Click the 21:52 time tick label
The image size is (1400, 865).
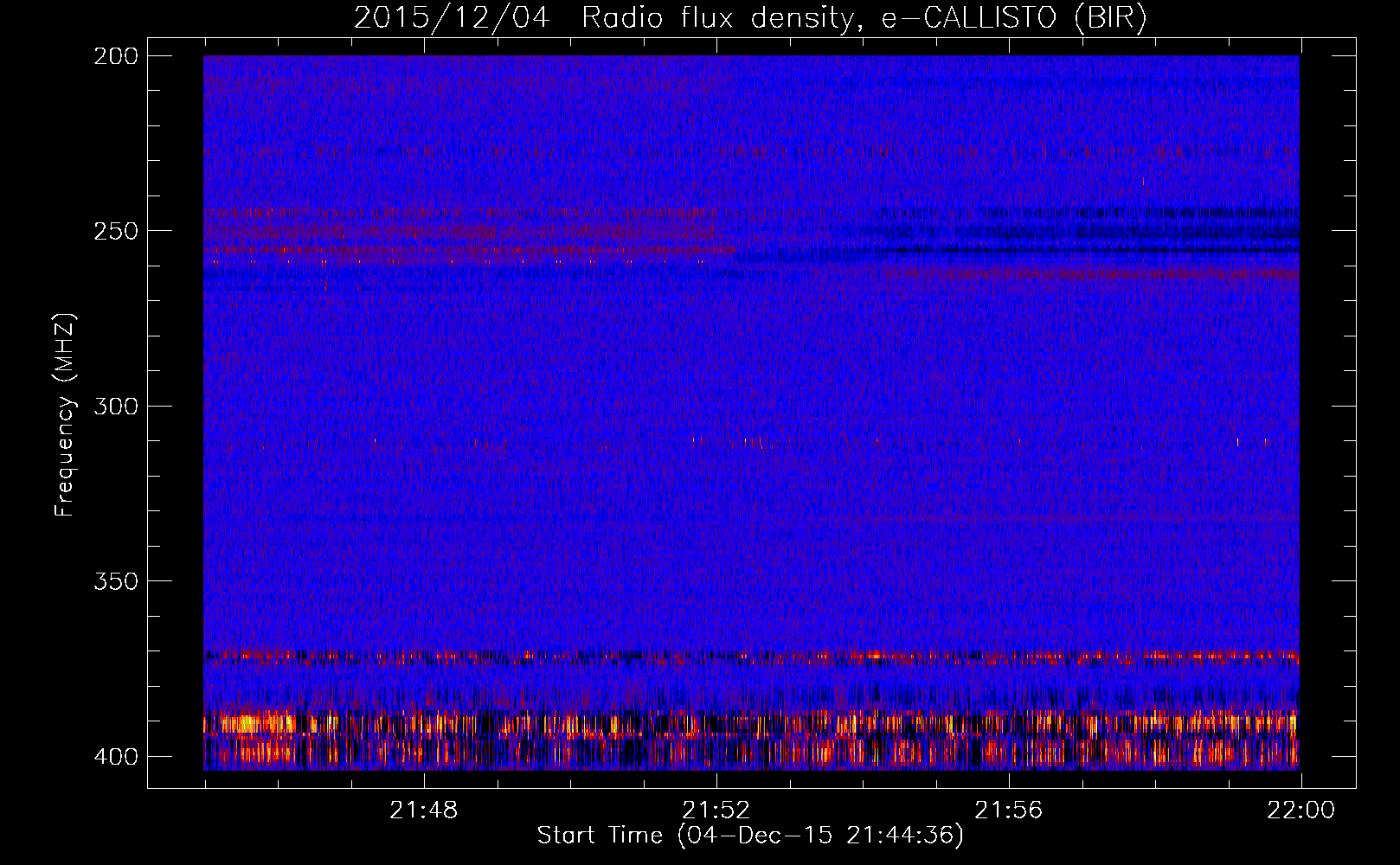click(716, 811)
